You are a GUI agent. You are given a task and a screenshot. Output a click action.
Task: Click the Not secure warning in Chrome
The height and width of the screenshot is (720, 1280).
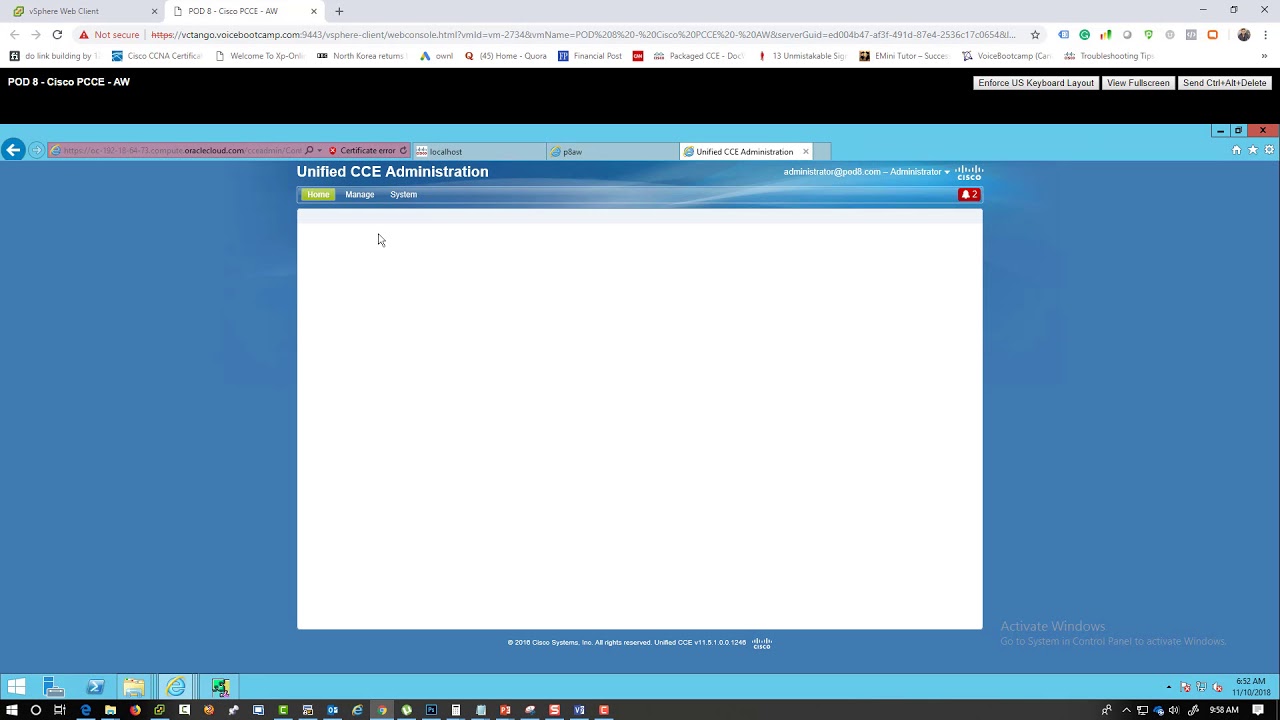pos(109,34)
